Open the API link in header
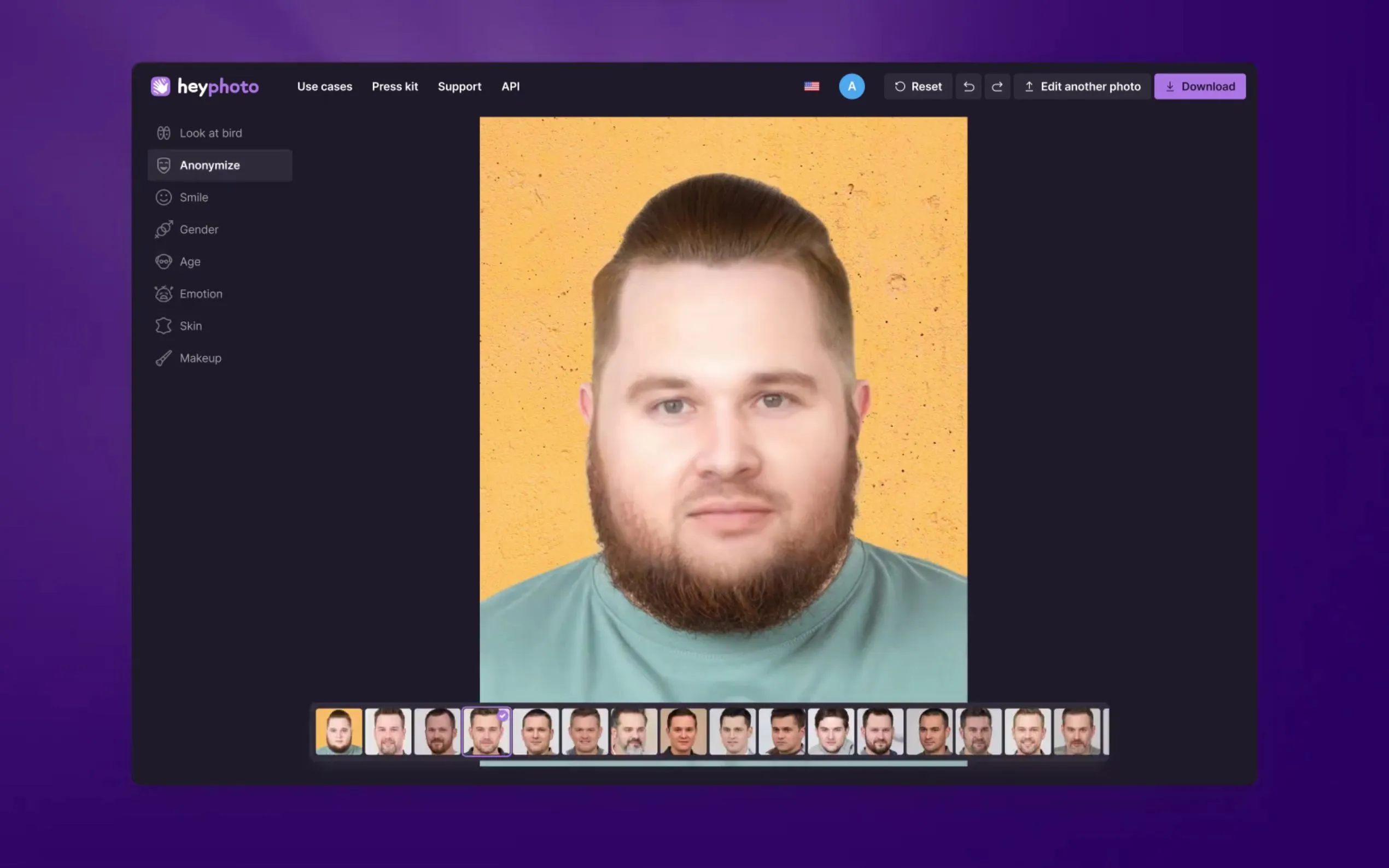1389x868 pixels. pyautogui.click(x=510, y=87)
